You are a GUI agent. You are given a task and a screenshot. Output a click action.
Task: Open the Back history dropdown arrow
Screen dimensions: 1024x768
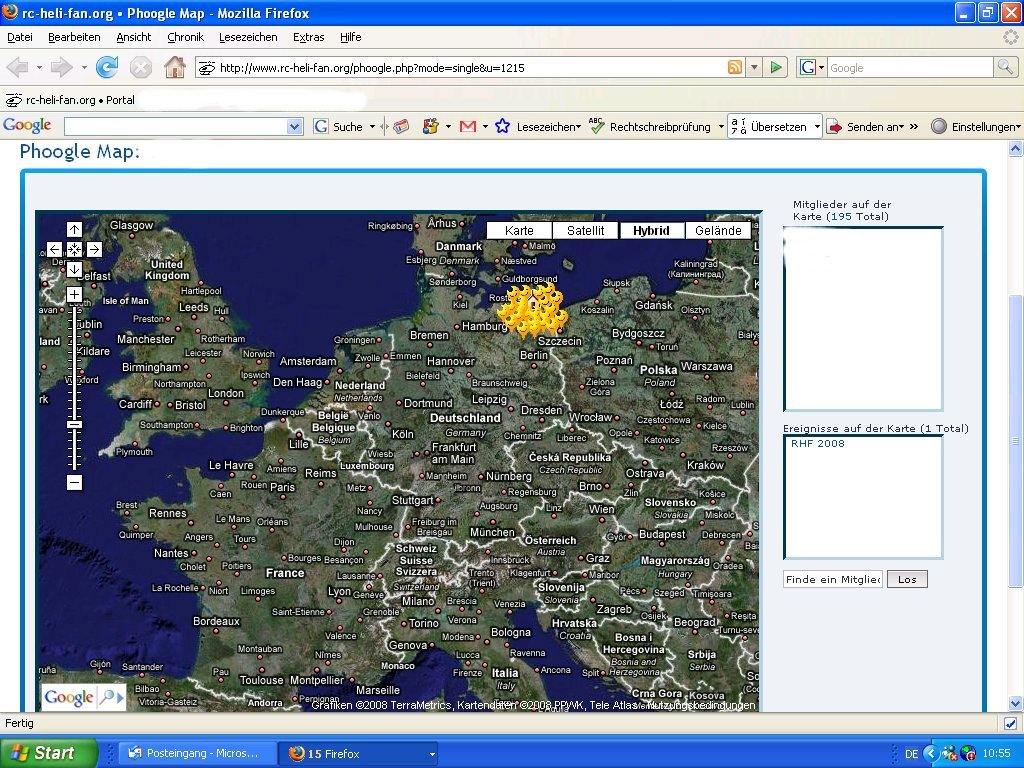coord(39,67)
